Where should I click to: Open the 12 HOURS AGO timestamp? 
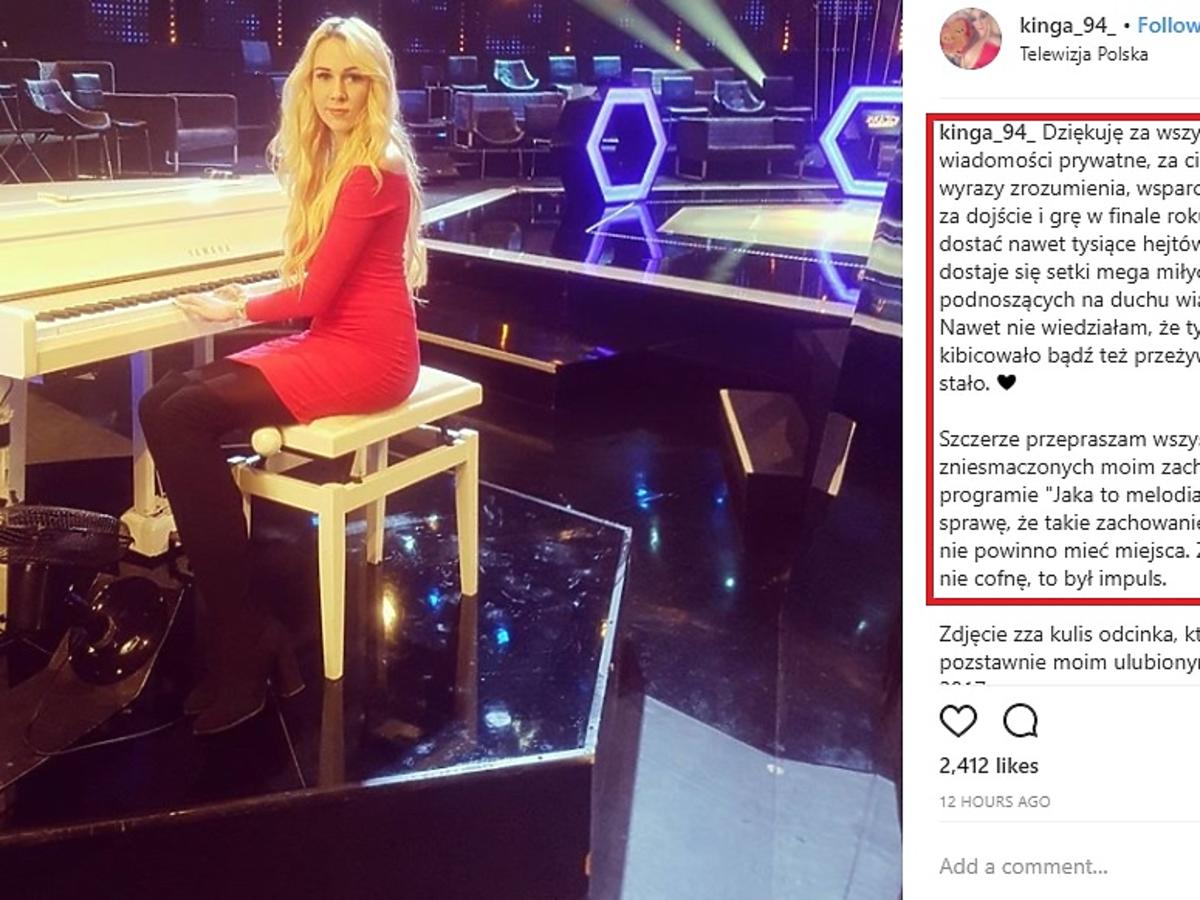995,802
